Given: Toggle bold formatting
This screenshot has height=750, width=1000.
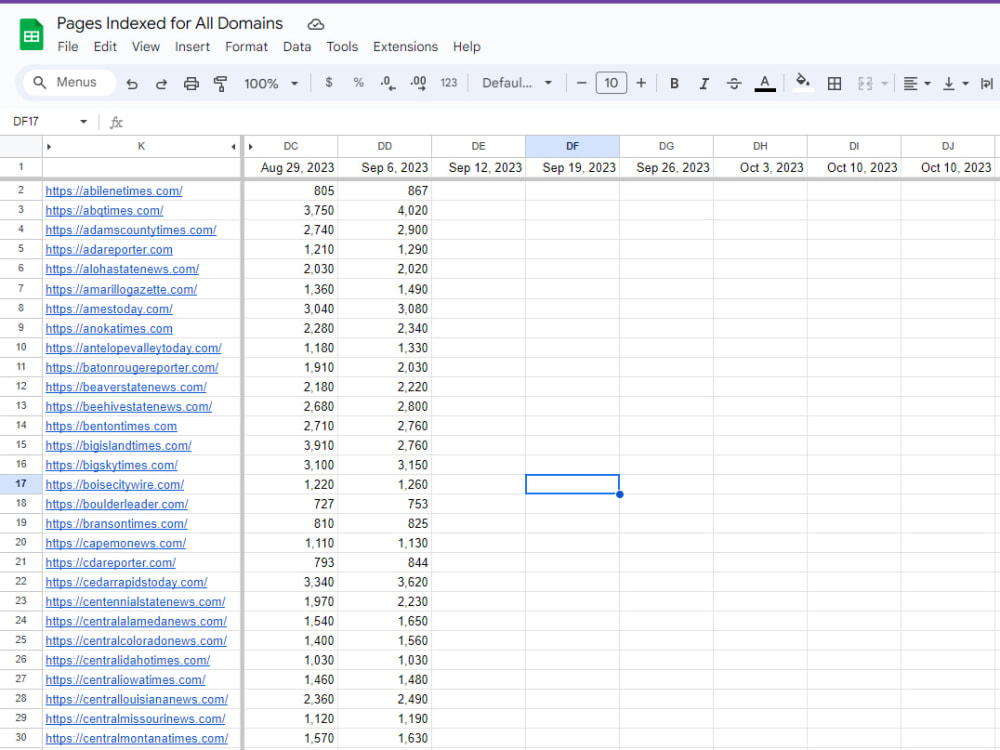Looking at the screenshot, I should pos(674,83).
